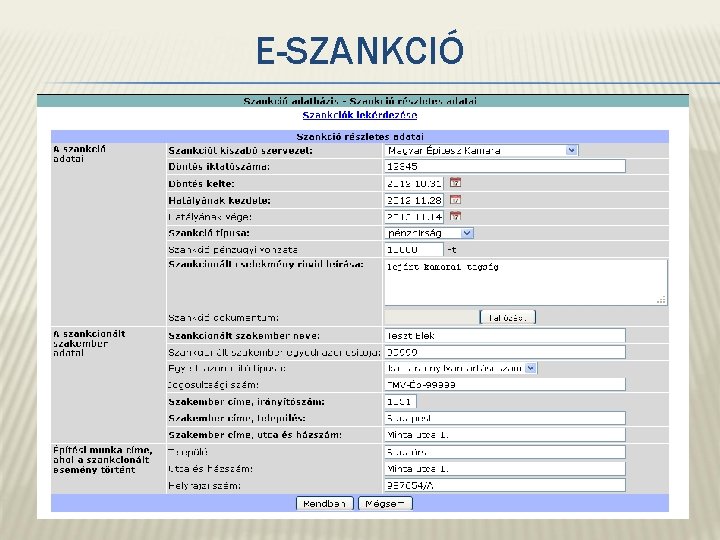Screen dimensions: 720x540
Task: Focus the szakember egyedi azonosítója field
Action: coord(505,352)
